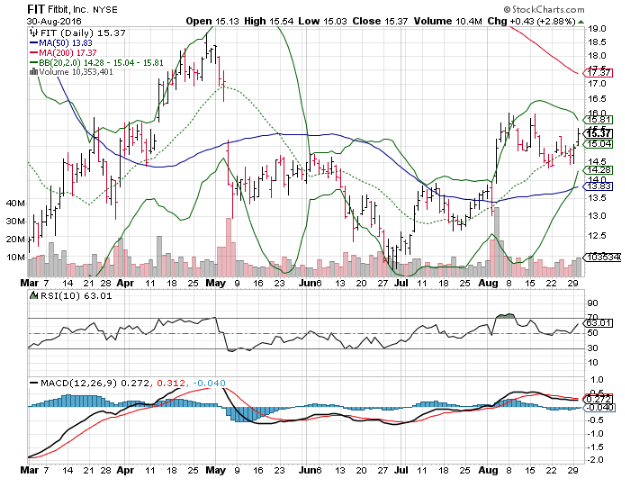Click the 'Close 15.37' value
Viewport: 625px width, 484px height.
coord(380,21)
